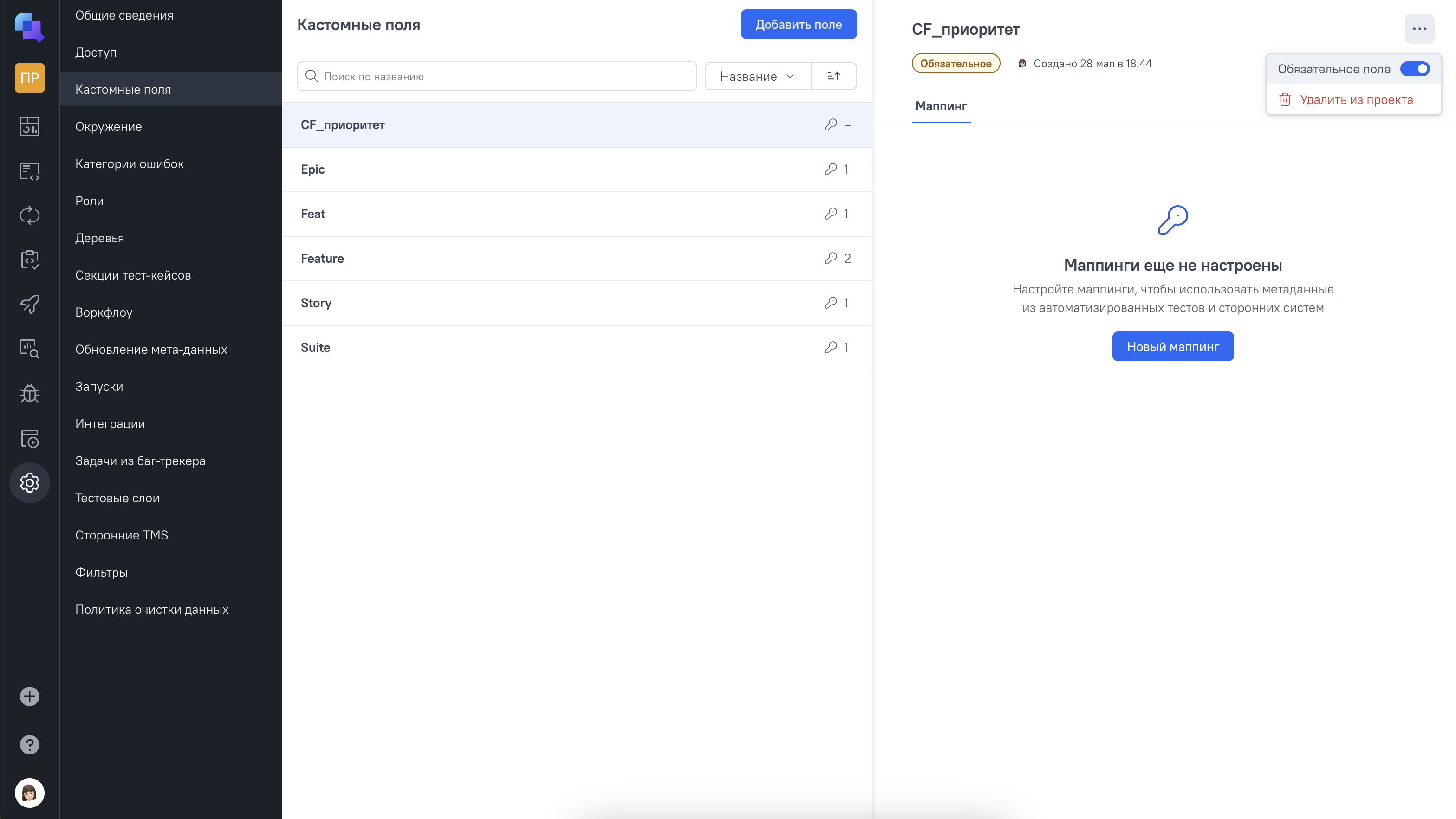
Task: Click the plus icon in left rail
Action: tap(29, 696)
